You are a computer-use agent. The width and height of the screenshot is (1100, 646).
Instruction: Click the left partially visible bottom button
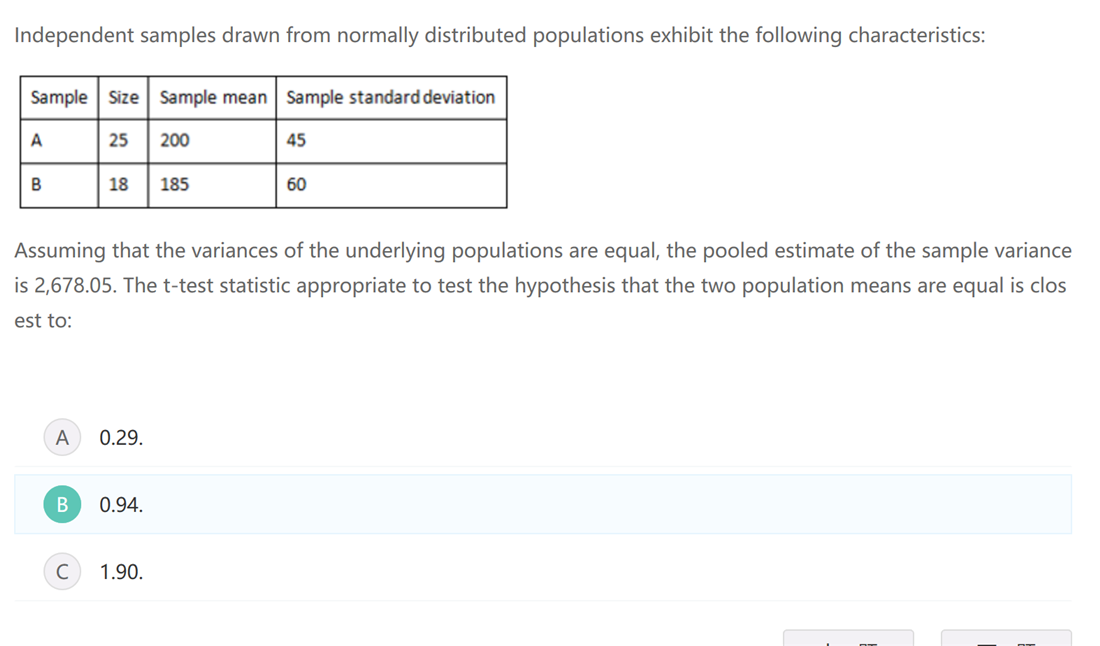tap(848, 638)
